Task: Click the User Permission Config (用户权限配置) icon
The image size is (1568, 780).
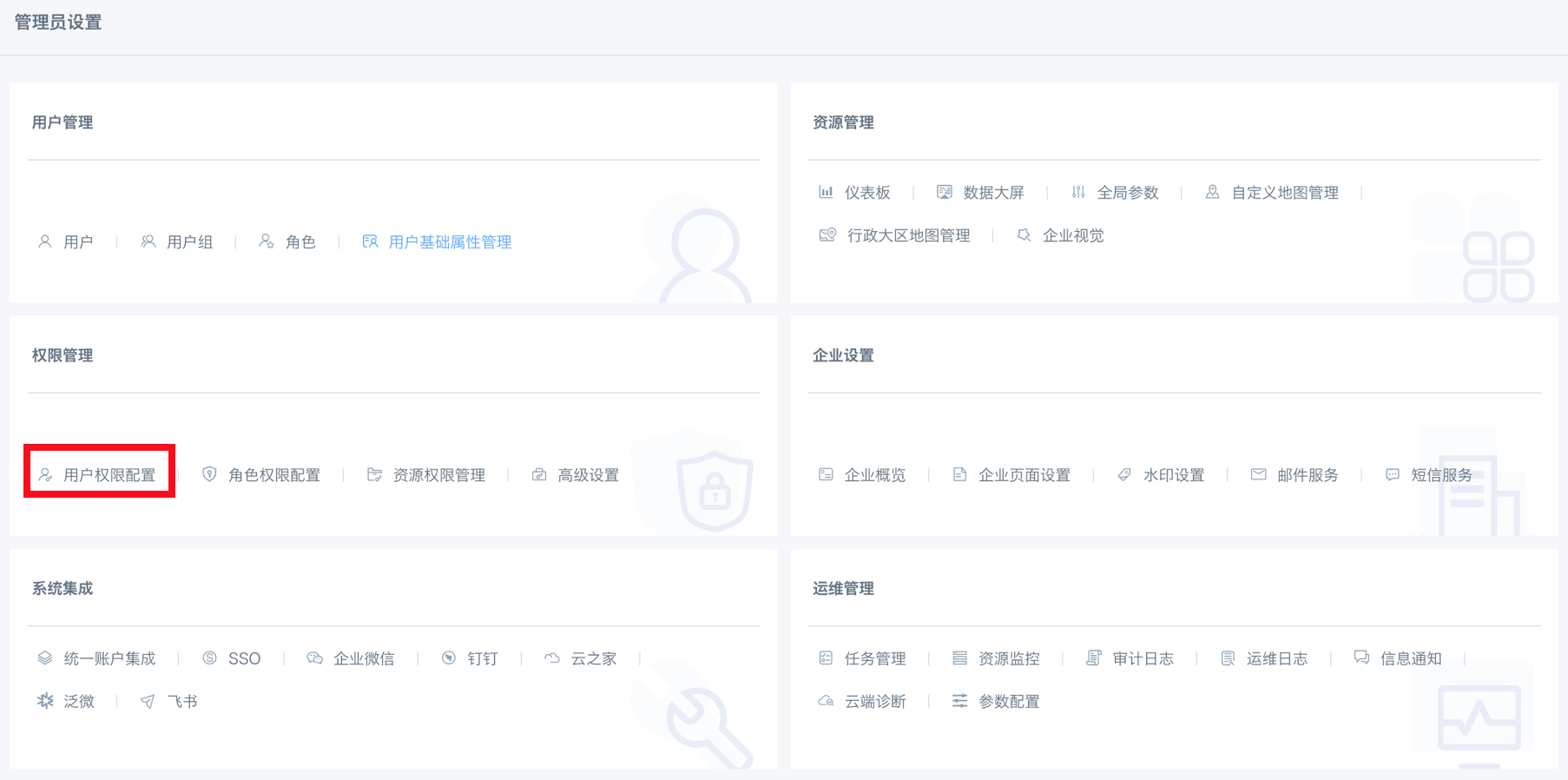Action: click(x=45, y=475)
